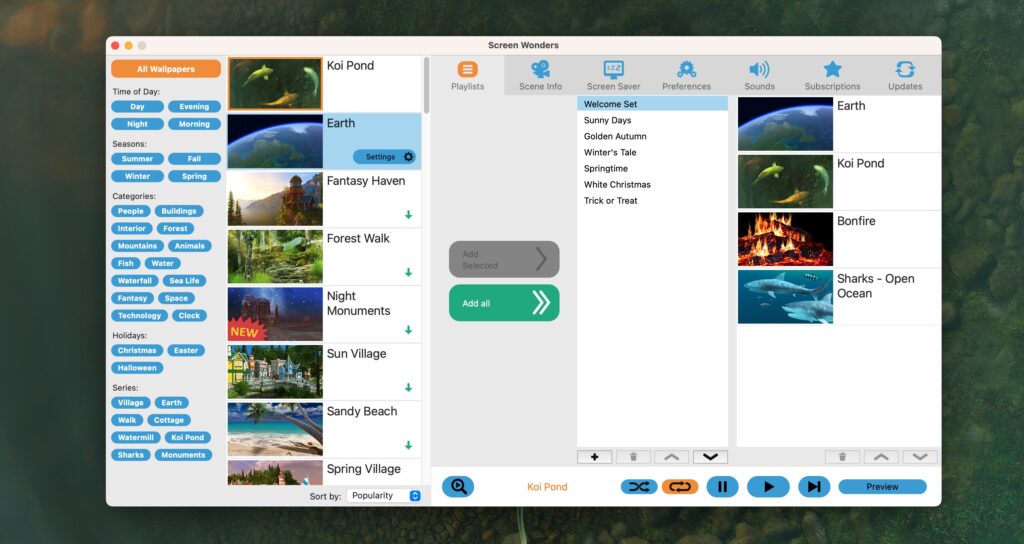The image size is (1024, 544).
Task: Open the Sounds tab
Action: [760, 75]
